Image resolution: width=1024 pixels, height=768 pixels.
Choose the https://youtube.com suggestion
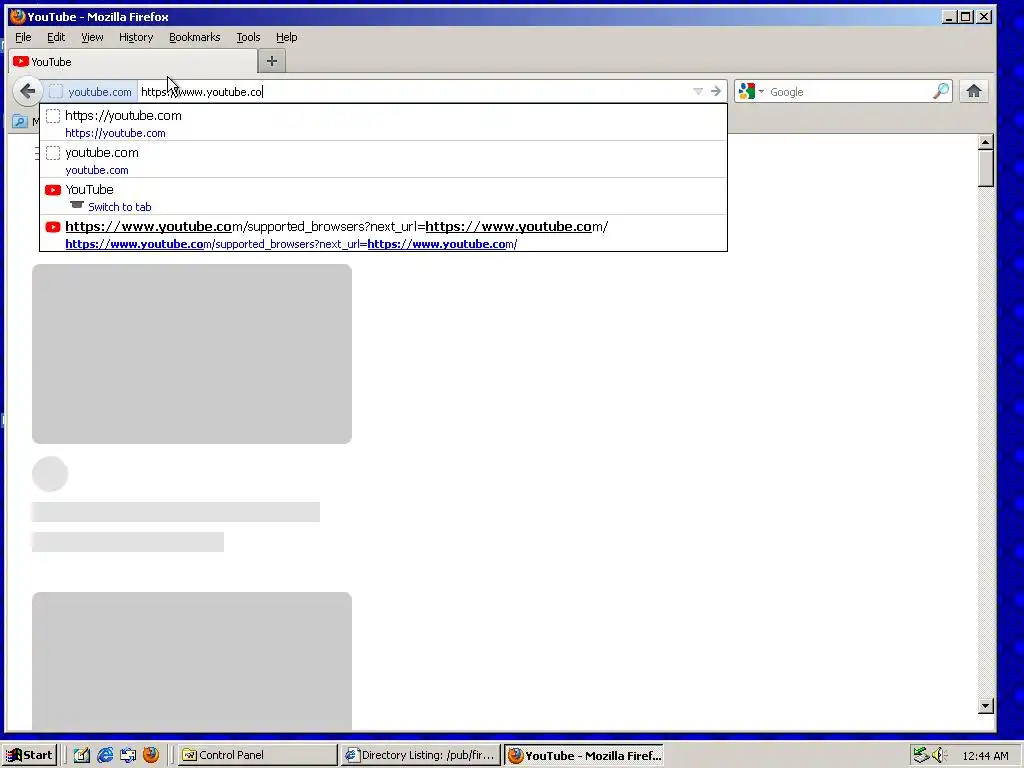pos(383,123)
